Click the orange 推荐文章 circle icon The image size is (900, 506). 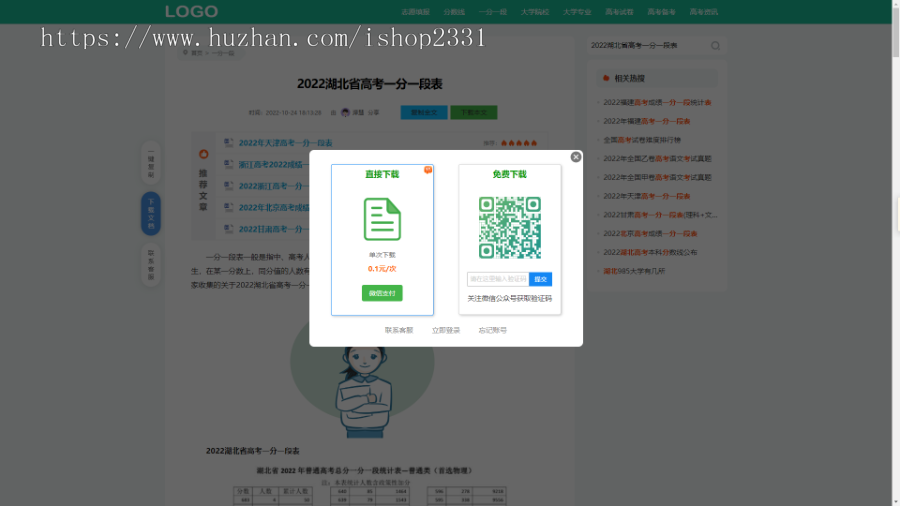click(x=203, y=154)
